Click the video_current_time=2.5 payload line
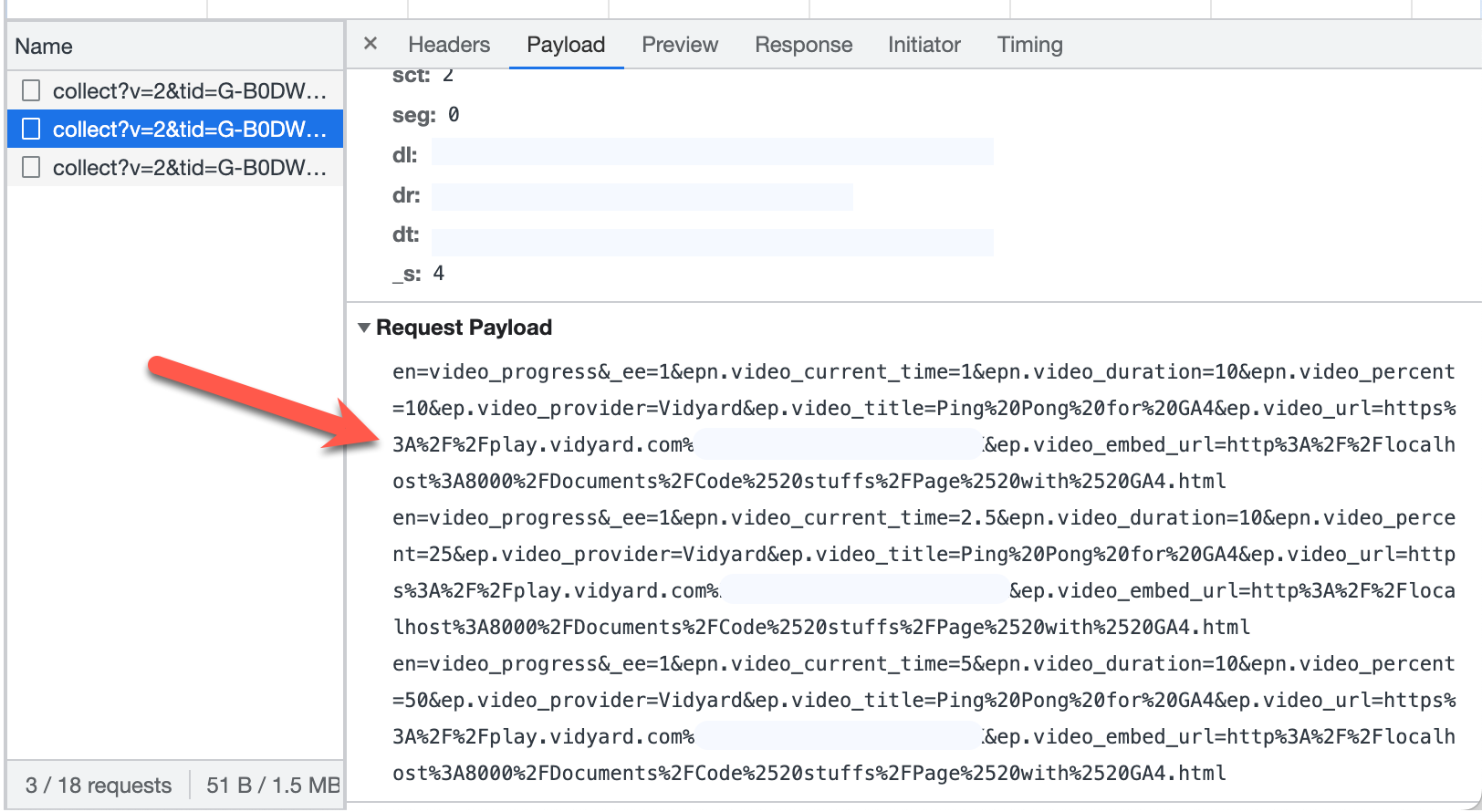The width and height of the screenshot is (1482, 812). click(924, 517)
